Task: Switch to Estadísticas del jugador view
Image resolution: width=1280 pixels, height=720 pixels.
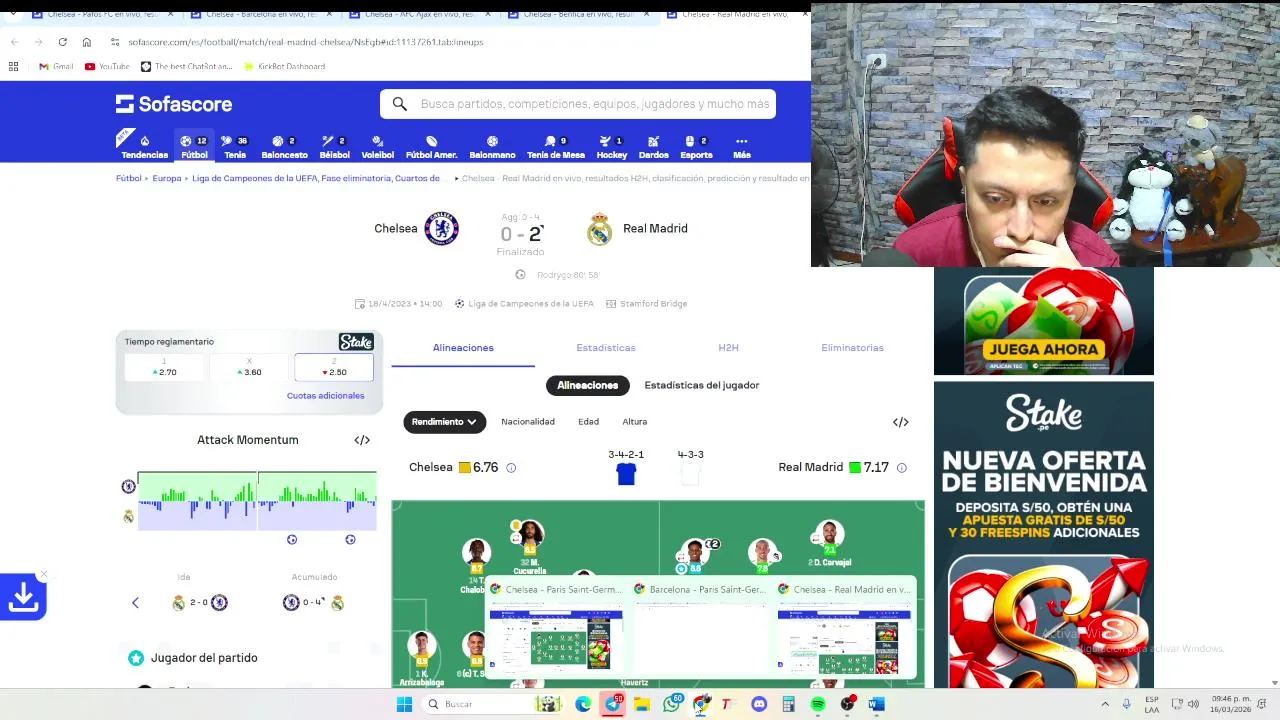Action: 702,385
